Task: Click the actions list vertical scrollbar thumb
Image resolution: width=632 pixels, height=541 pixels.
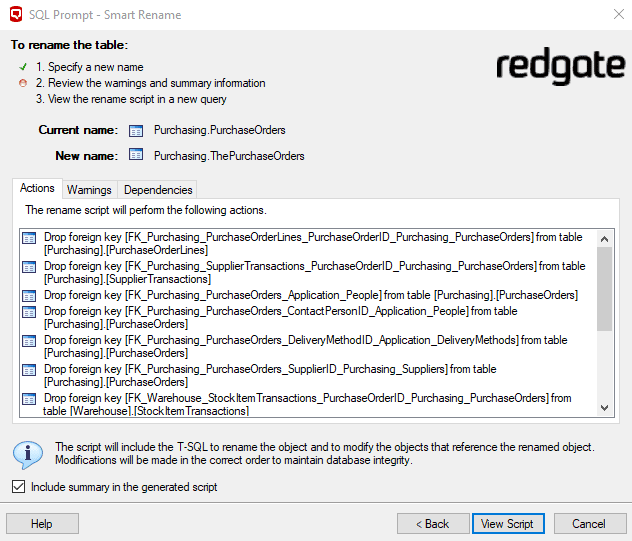Action: coord(604,289)
